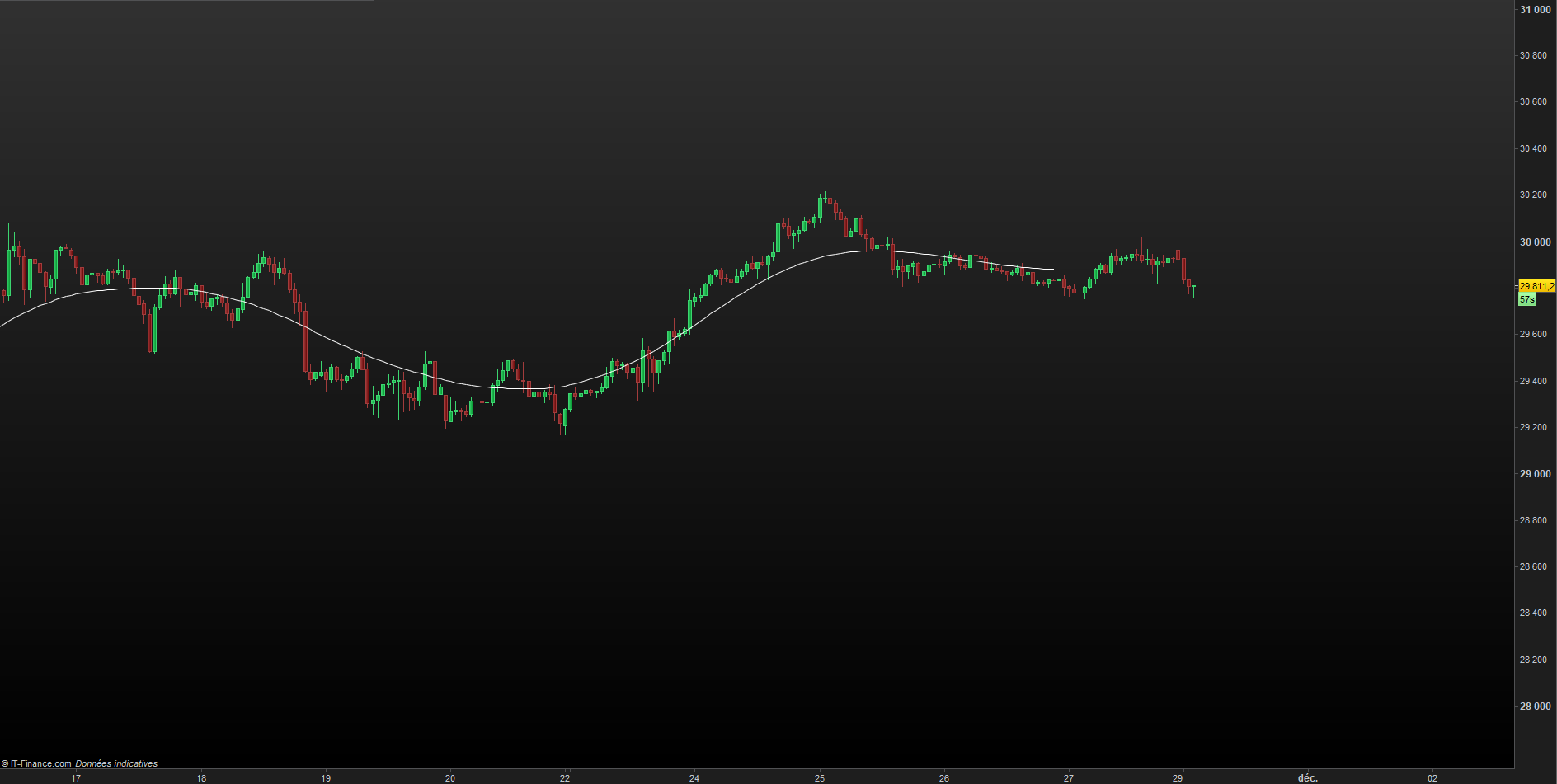Click date label 17 on time axis
The height and width of the screenshot is (784, 1557).
point(76,778)
